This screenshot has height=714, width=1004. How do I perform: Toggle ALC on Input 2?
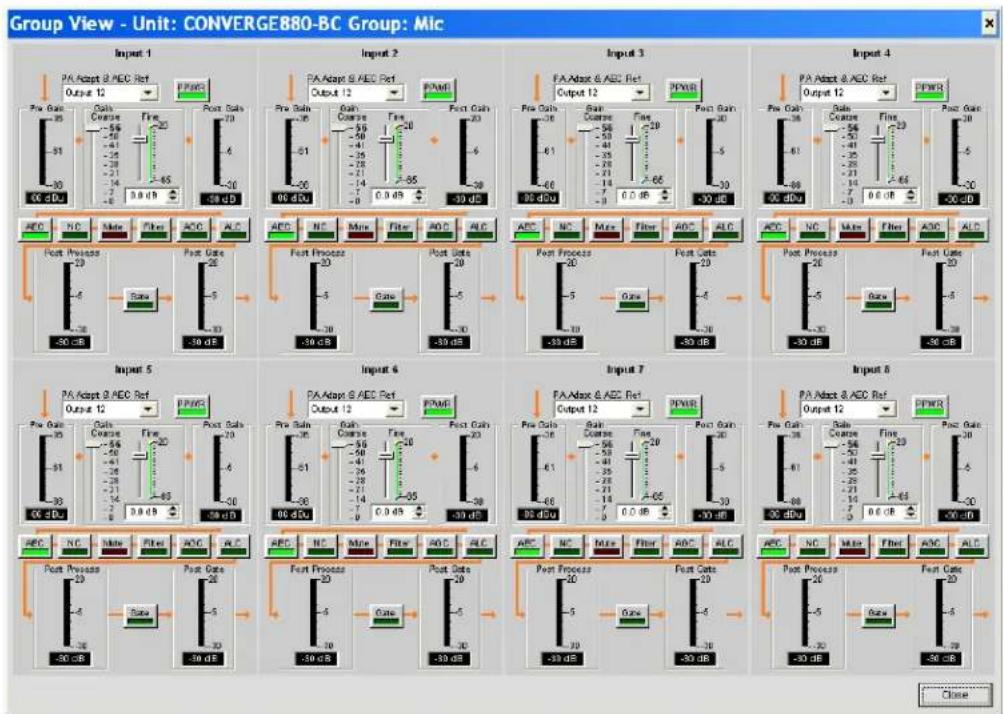(x=479, y=229)
